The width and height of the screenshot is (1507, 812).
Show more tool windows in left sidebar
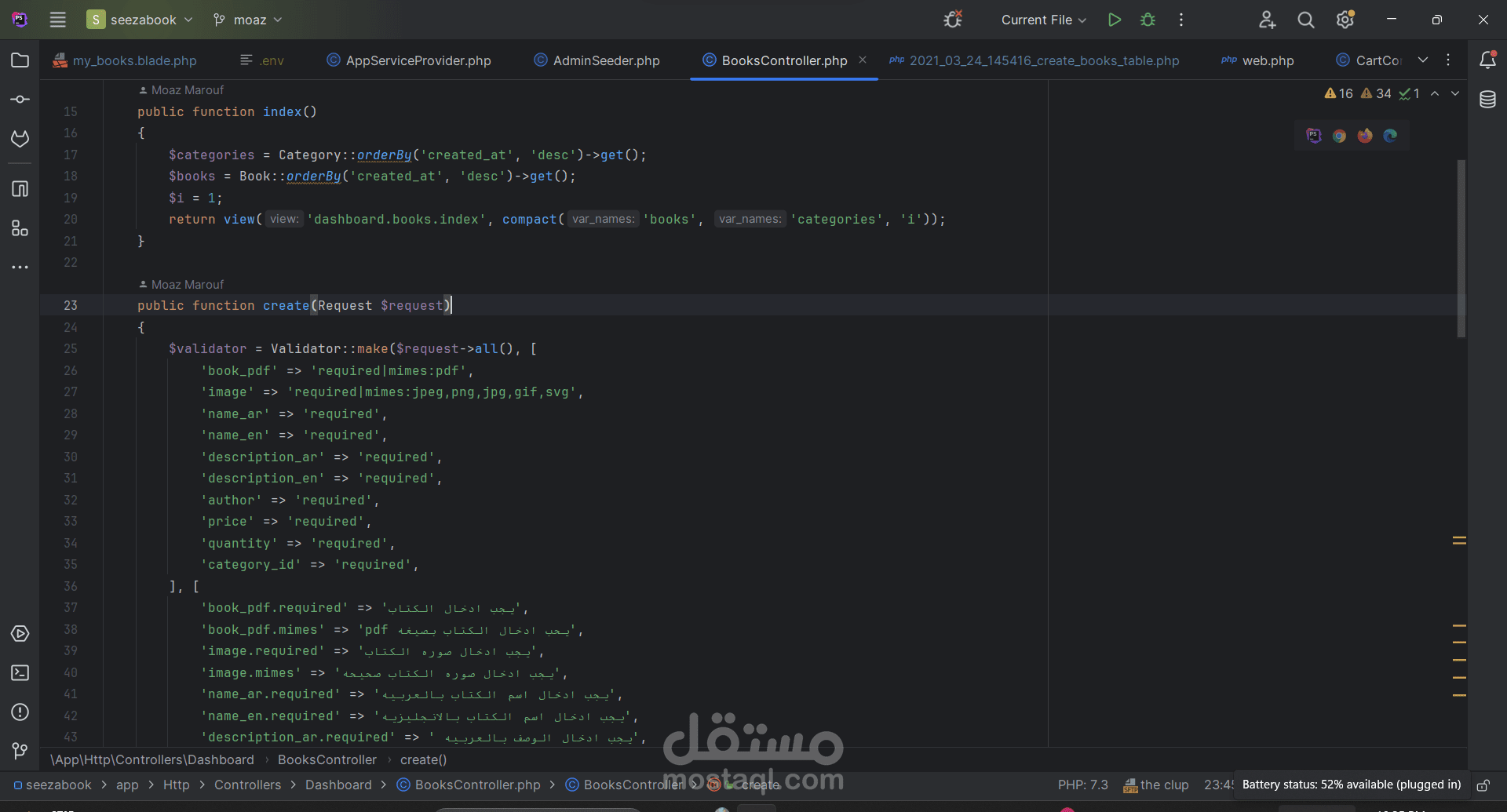point(20,268)
